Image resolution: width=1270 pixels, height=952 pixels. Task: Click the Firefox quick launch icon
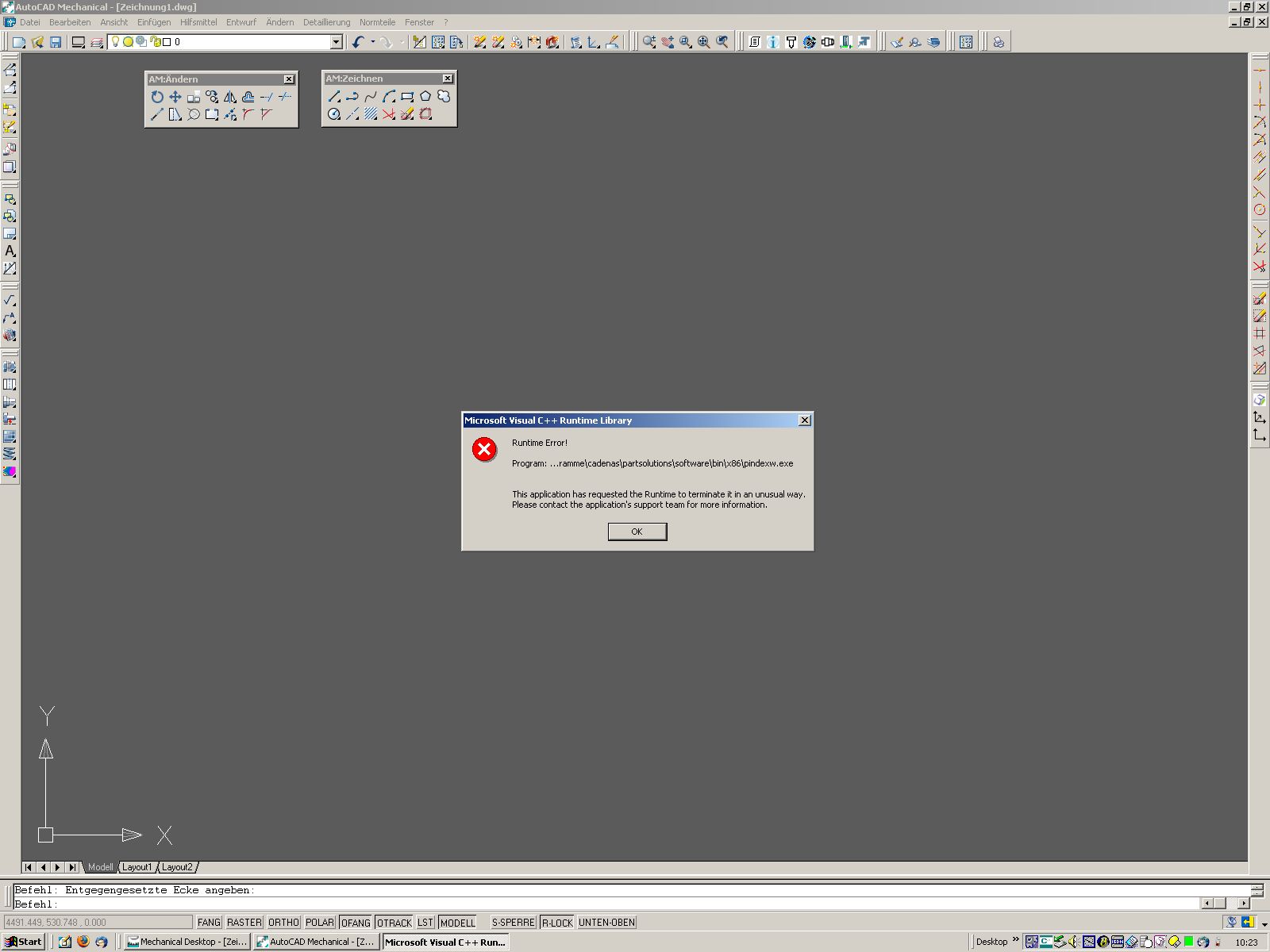click(83, 942)
